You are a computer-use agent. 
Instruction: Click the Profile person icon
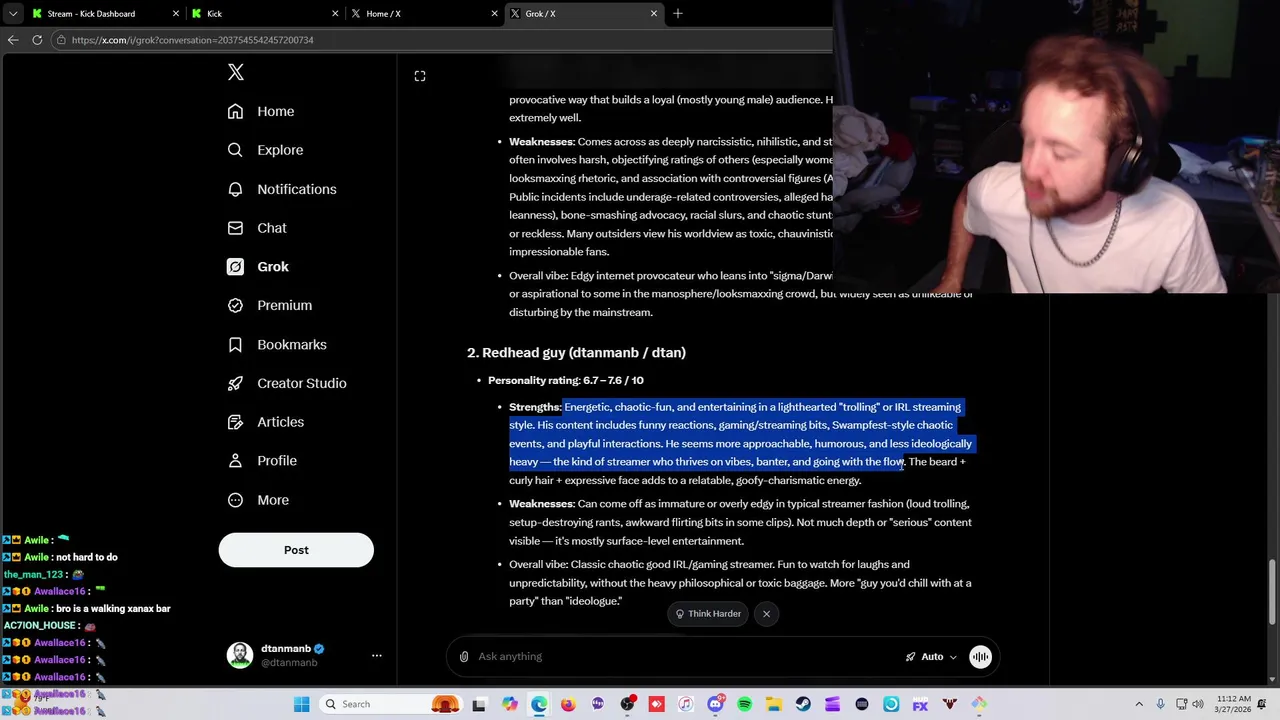pyautogui.click(x=235, y=461)
